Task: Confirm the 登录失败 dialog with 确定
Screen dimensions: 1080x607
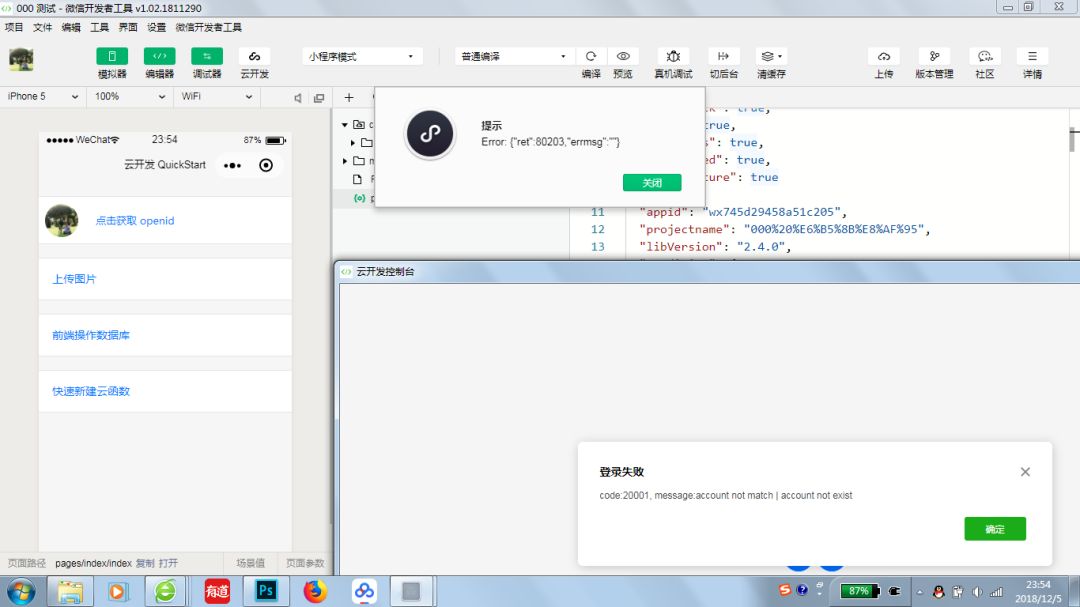Action: 995,528
